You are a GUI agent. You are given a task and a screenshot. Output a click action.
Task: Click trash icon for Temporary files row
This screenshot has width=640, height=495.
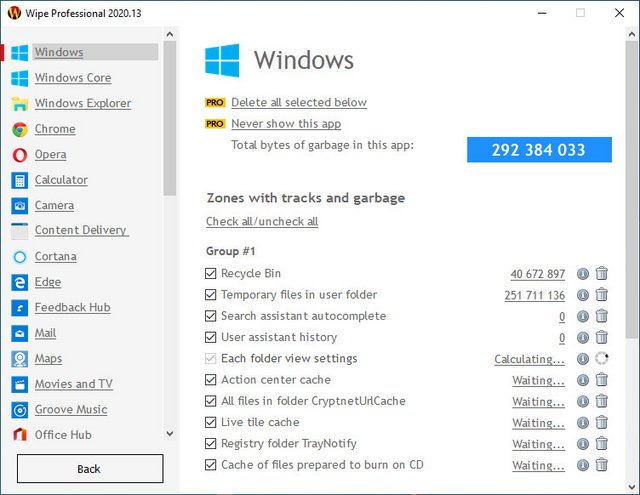[602, 295]
